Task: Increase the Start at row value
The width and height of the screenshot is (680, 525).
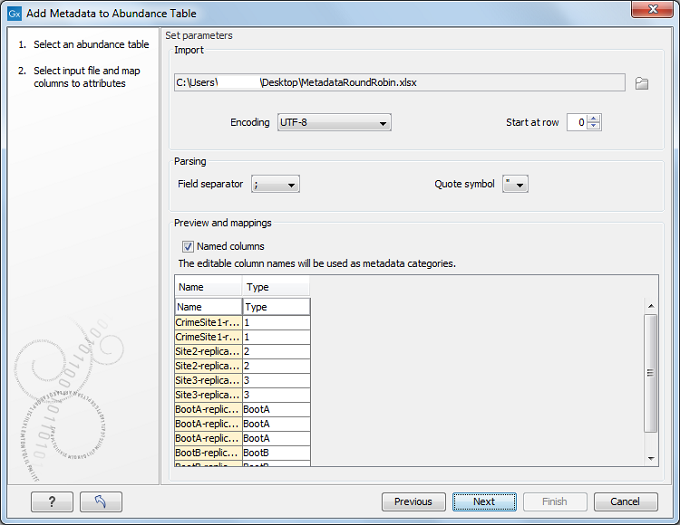Action: pyautogui.click(x=595, y=118)
